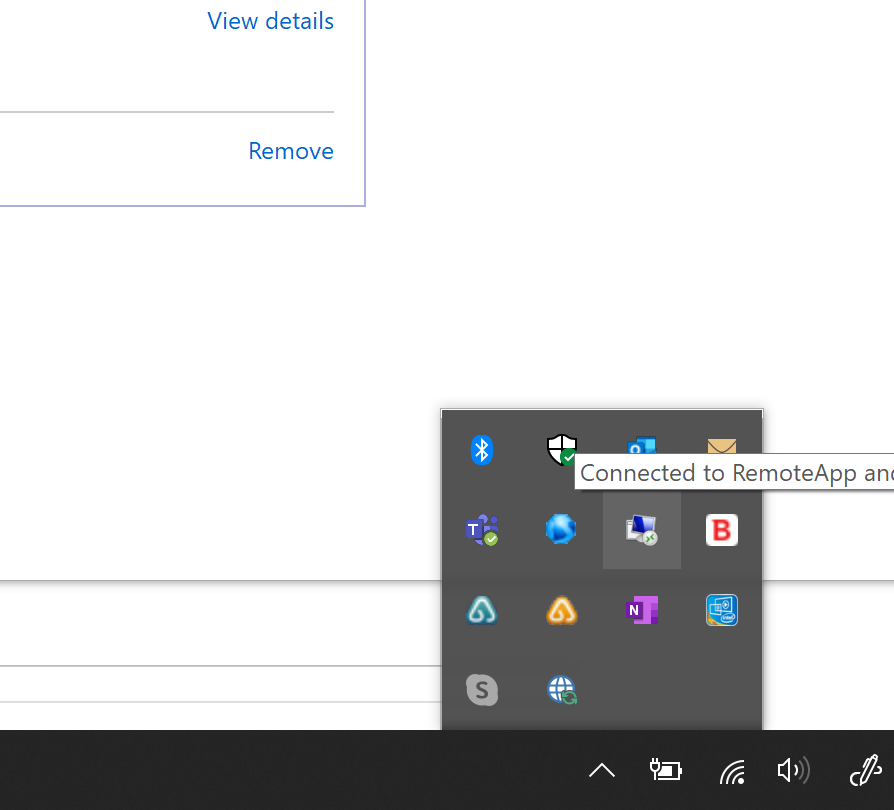Click the Remove link
The width and height of the screenshot is (894, 810).
pyautogui.click(x=291, y=151)
